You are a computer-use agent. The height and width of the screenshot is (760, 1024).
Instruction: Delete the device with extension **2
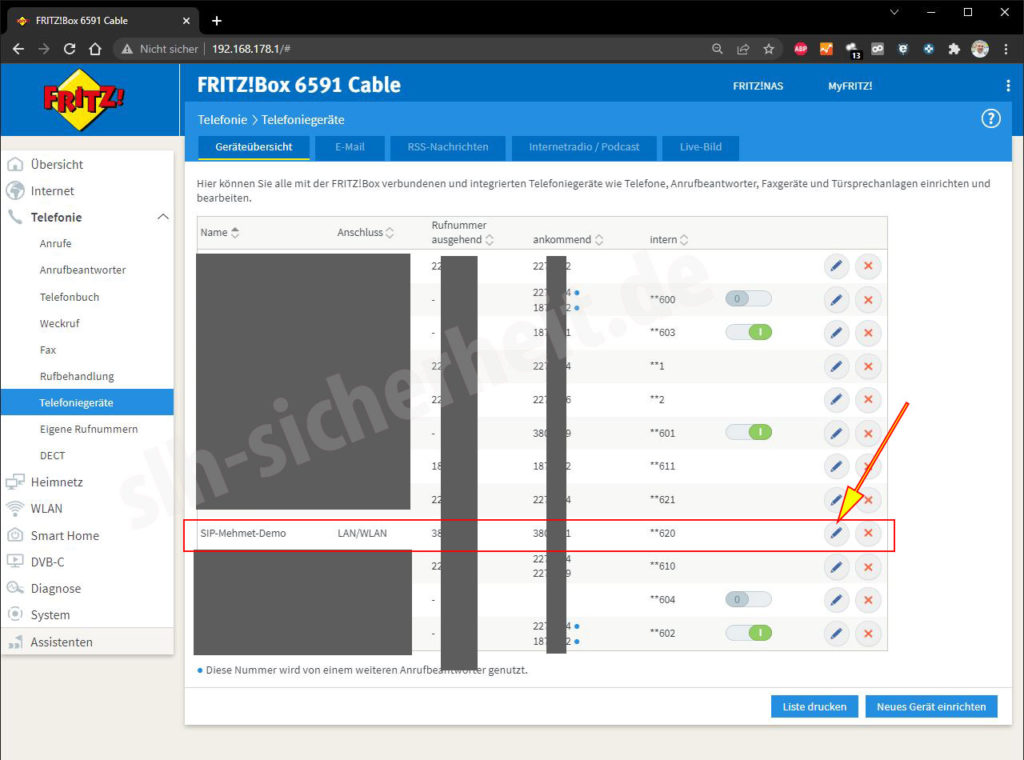coord(868,400)
